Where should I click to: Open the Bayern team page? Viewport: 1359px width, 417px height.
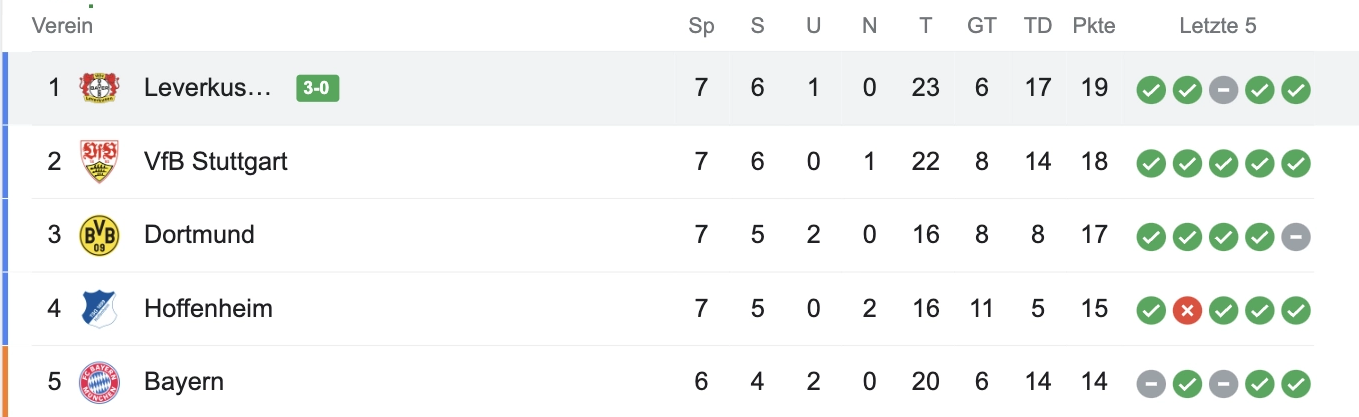point(184,382)
